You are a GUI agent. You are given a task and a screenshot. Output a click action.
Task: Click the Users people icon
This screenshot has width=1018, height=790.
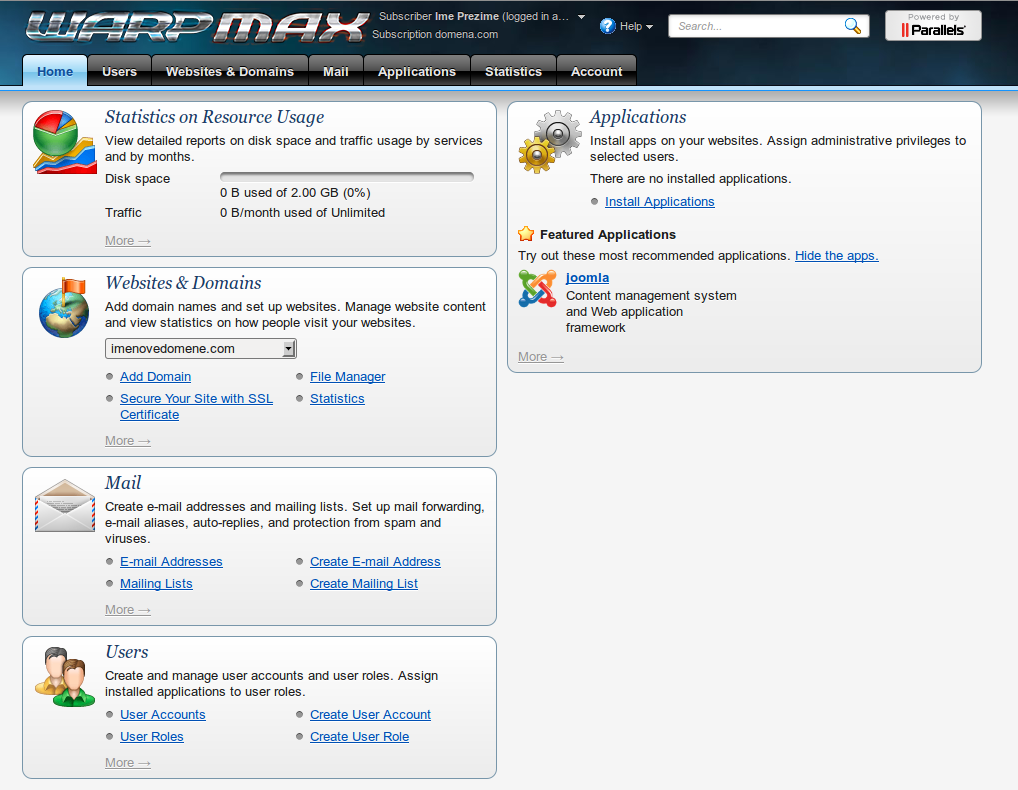[64, 677]
